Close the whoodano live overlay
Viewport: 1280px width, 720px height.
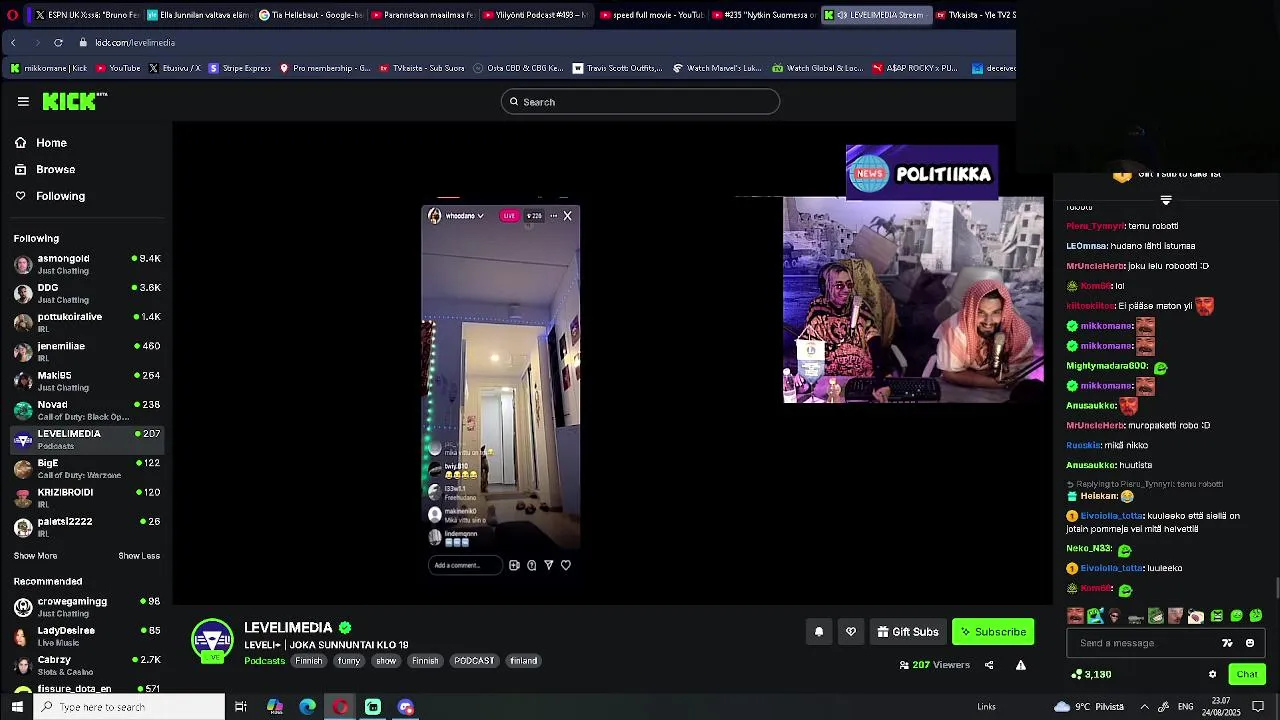click(x=567, y=216)
